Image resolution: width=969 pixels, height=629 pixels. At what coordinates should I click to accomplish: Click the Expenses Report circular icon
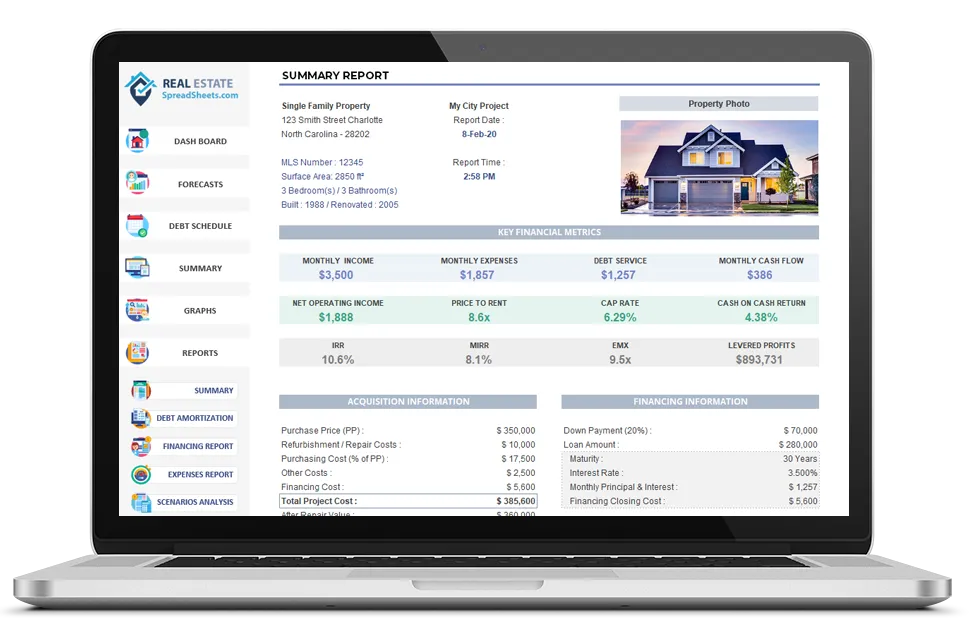[142, 475]
